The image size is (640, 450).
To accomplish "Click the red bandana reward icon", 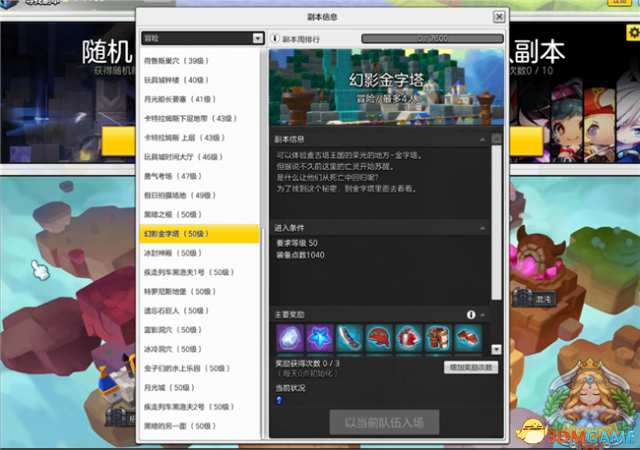I will [379, 338].
